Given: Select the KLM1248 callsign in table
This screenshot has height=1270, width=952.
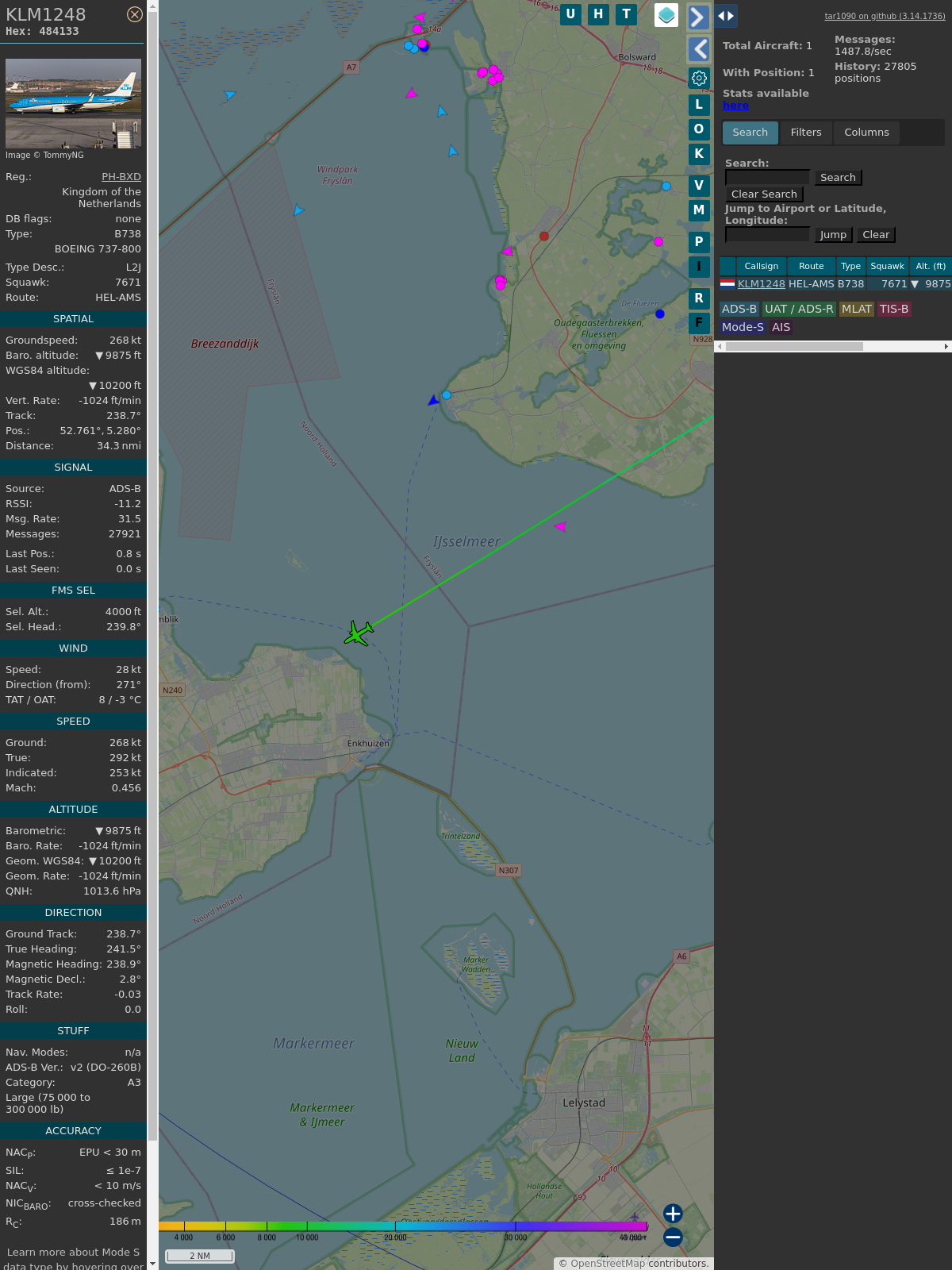Looking at the screenshot, I should (x=762, y=284).
